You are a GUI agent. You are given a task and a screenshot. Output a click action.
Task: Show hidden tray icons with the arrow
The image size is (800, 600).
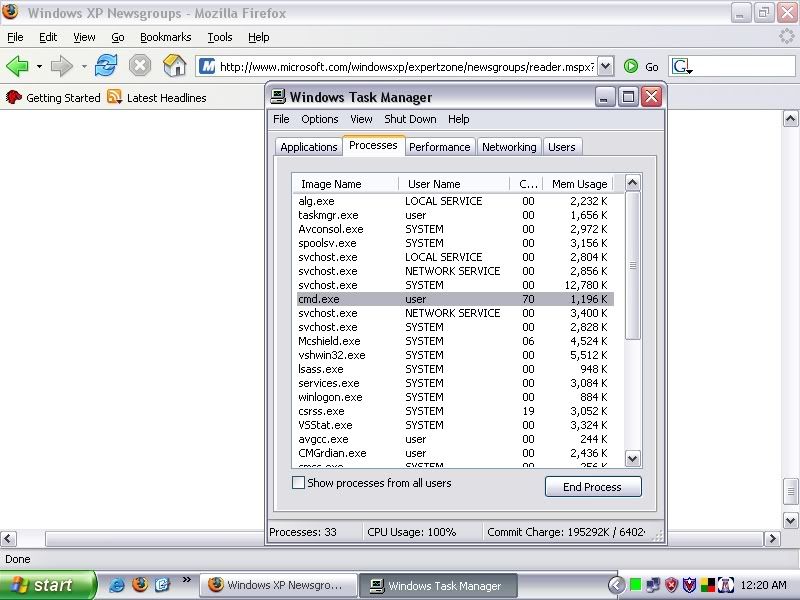616,585
